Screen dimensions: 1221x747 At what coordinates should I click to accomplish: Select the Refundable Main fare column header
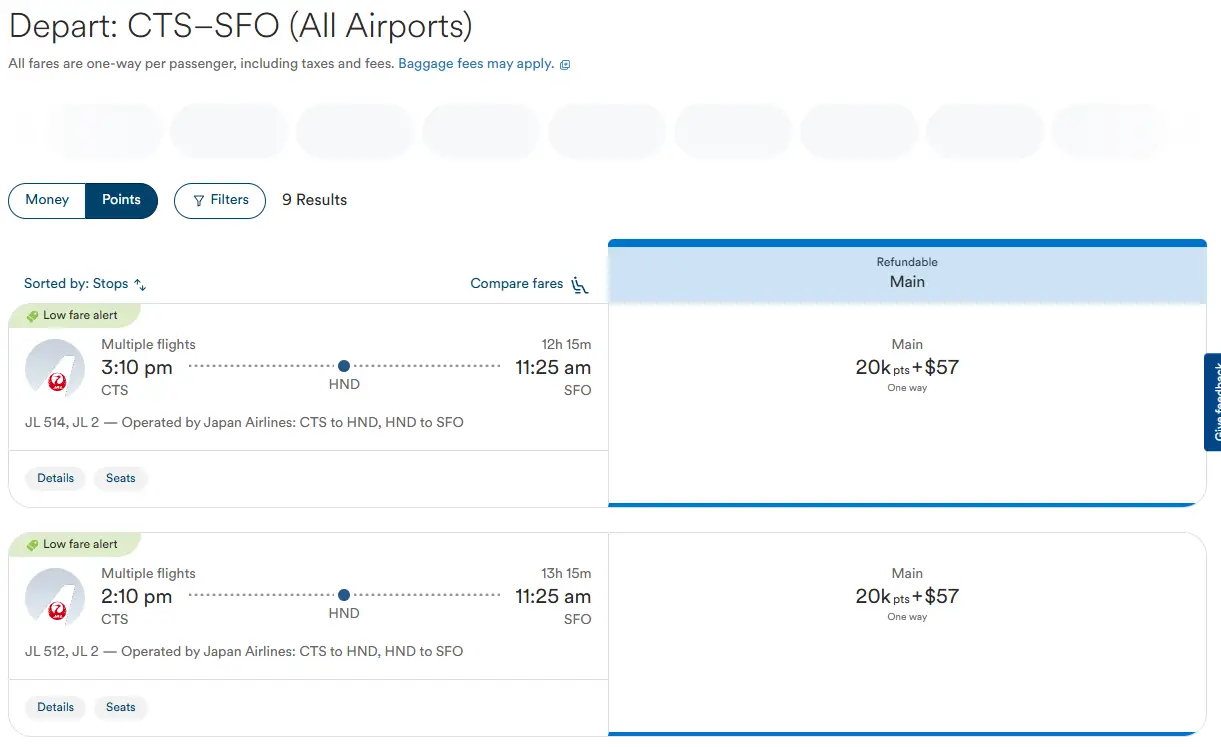907,273
